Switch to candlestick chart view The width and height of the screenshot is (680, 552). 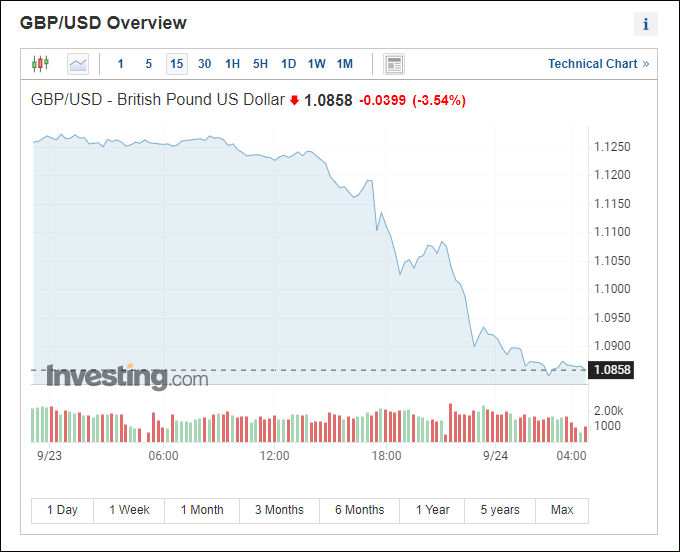pyautogui.click(x=40, y=64)
